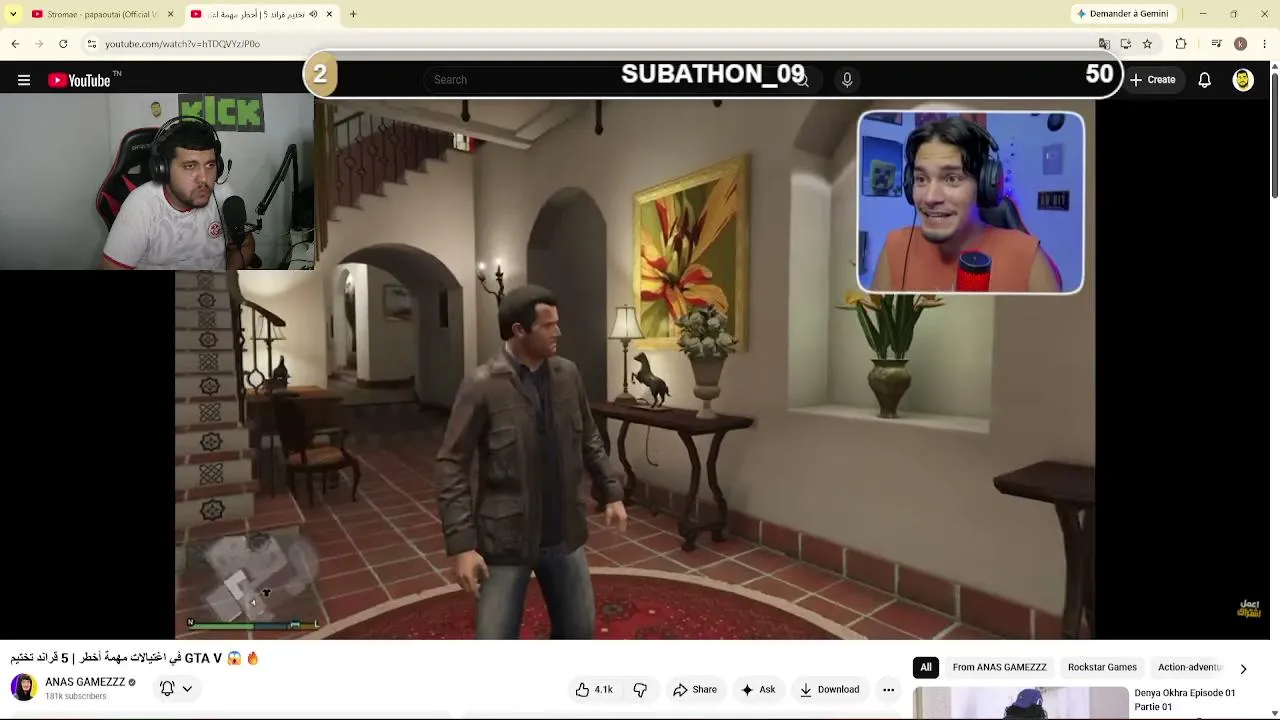Open more actions three-dot menu under video
Image resolution: width=1280 pixels, height=720 pixels.
(888, 689)
